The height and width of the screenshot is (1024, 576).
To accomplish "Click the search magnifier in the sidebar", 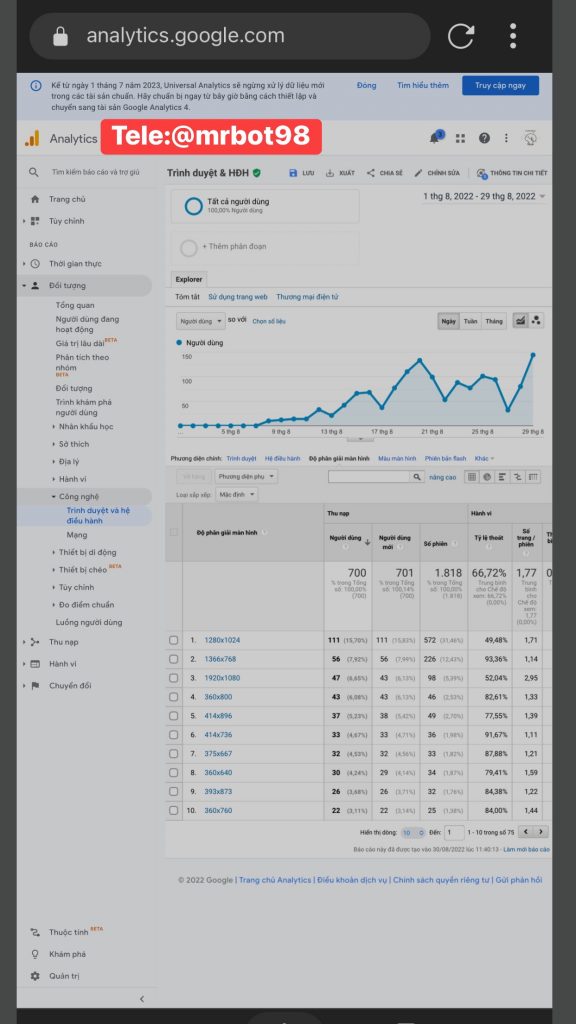I will pos(34,172).
